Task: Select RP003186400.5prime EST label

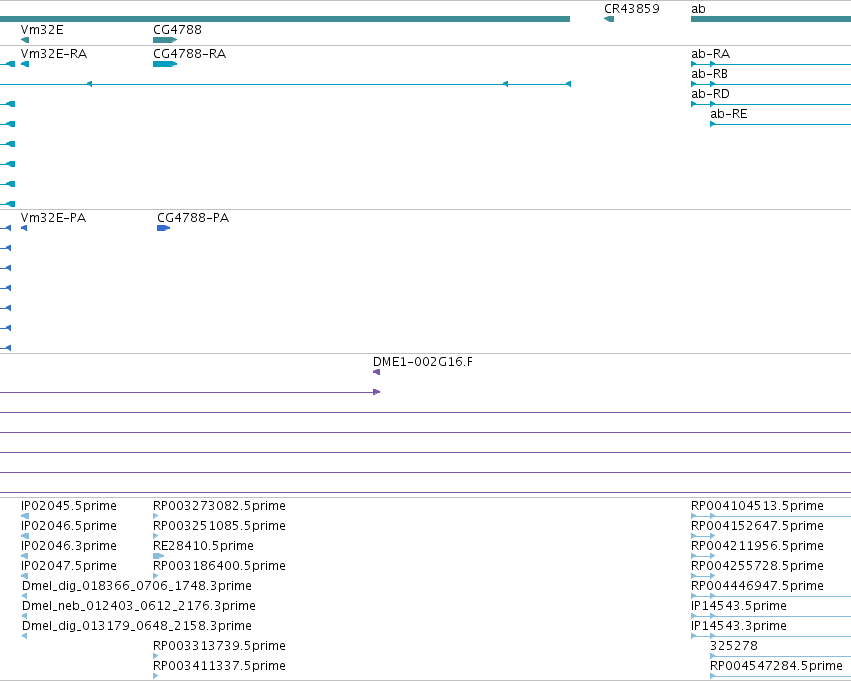Action: 219,566
